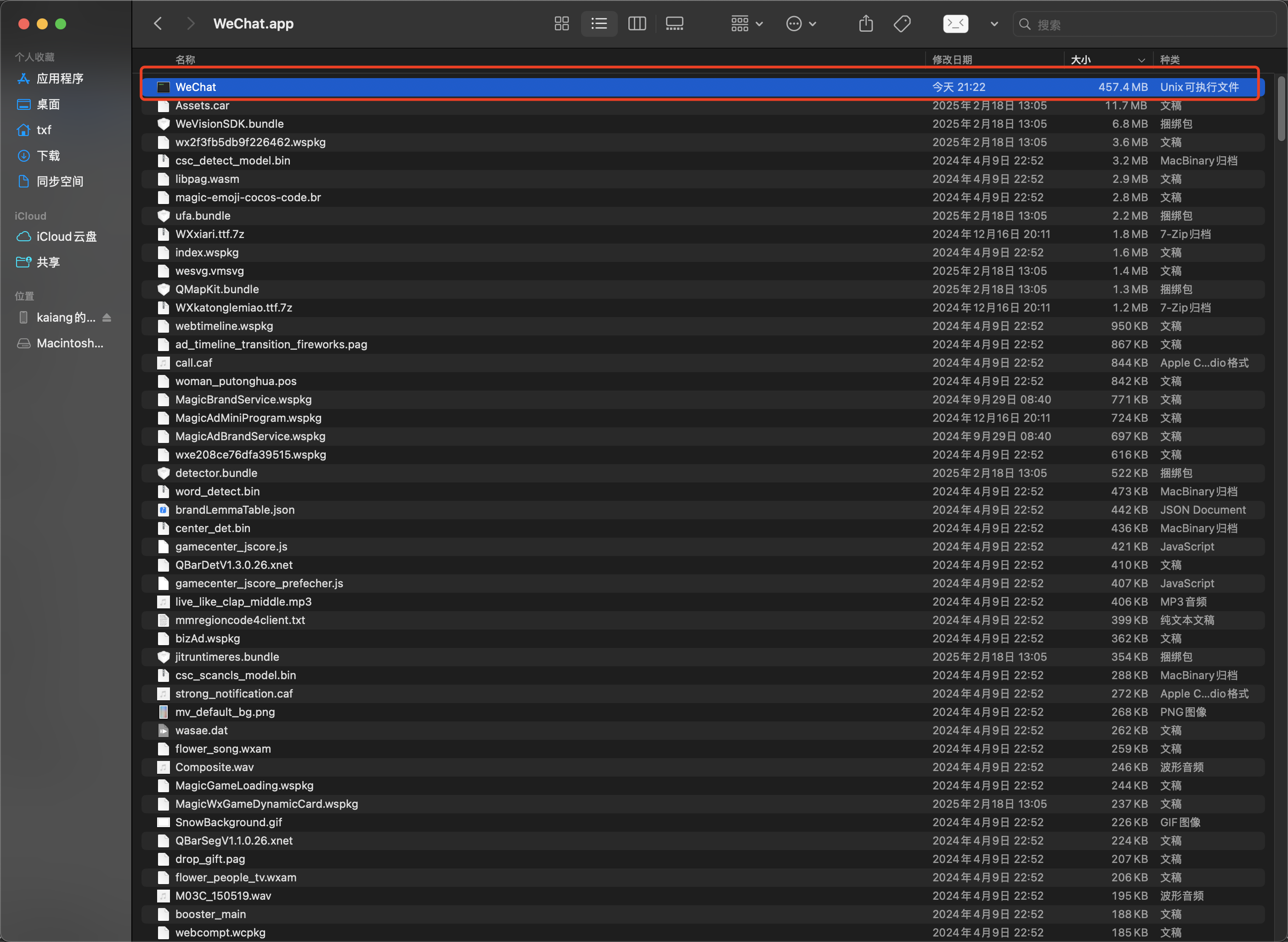Open the txf home folder
This screenshot has width=1288, height=942.
tap(43, 130)
